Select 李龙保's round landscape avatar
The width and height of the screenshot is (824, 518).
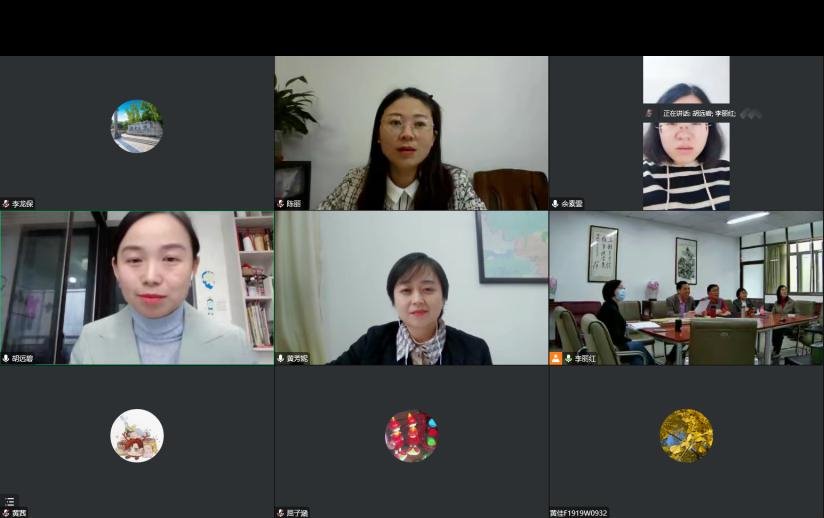[137, 126]
